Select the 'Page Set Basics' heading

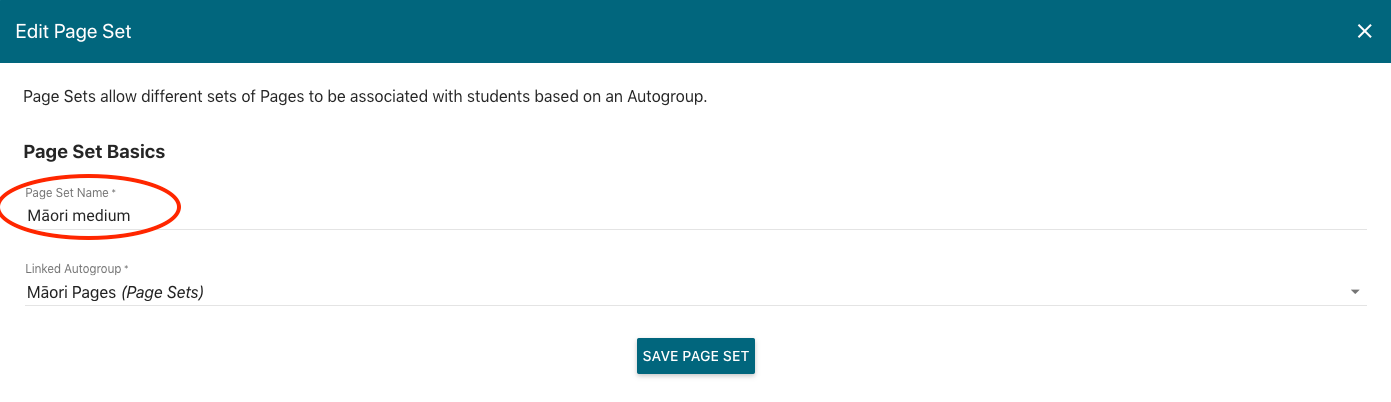coord(94,152)
